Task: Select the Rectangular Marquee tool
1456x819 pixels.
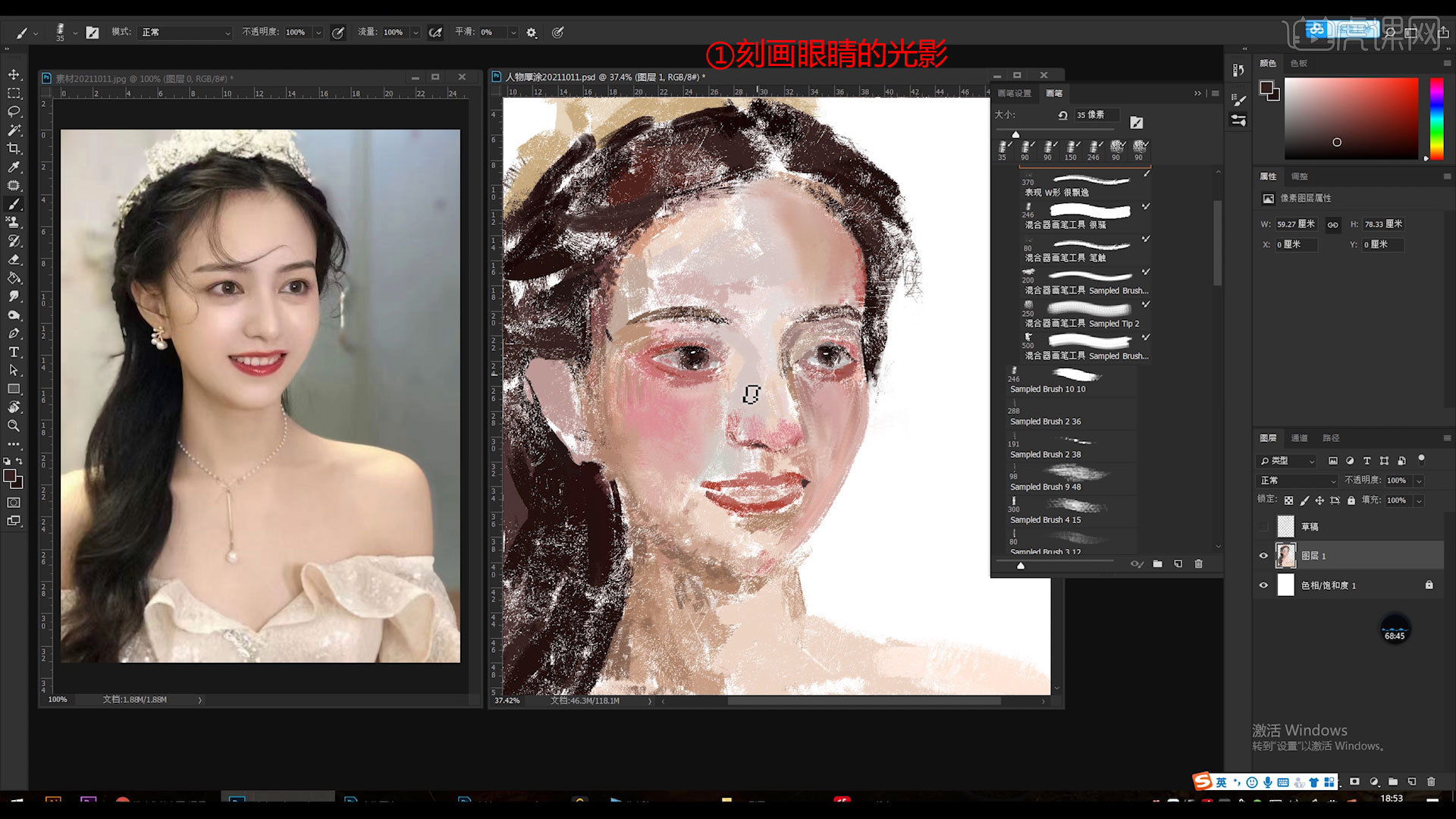Action: click(14, 93)
